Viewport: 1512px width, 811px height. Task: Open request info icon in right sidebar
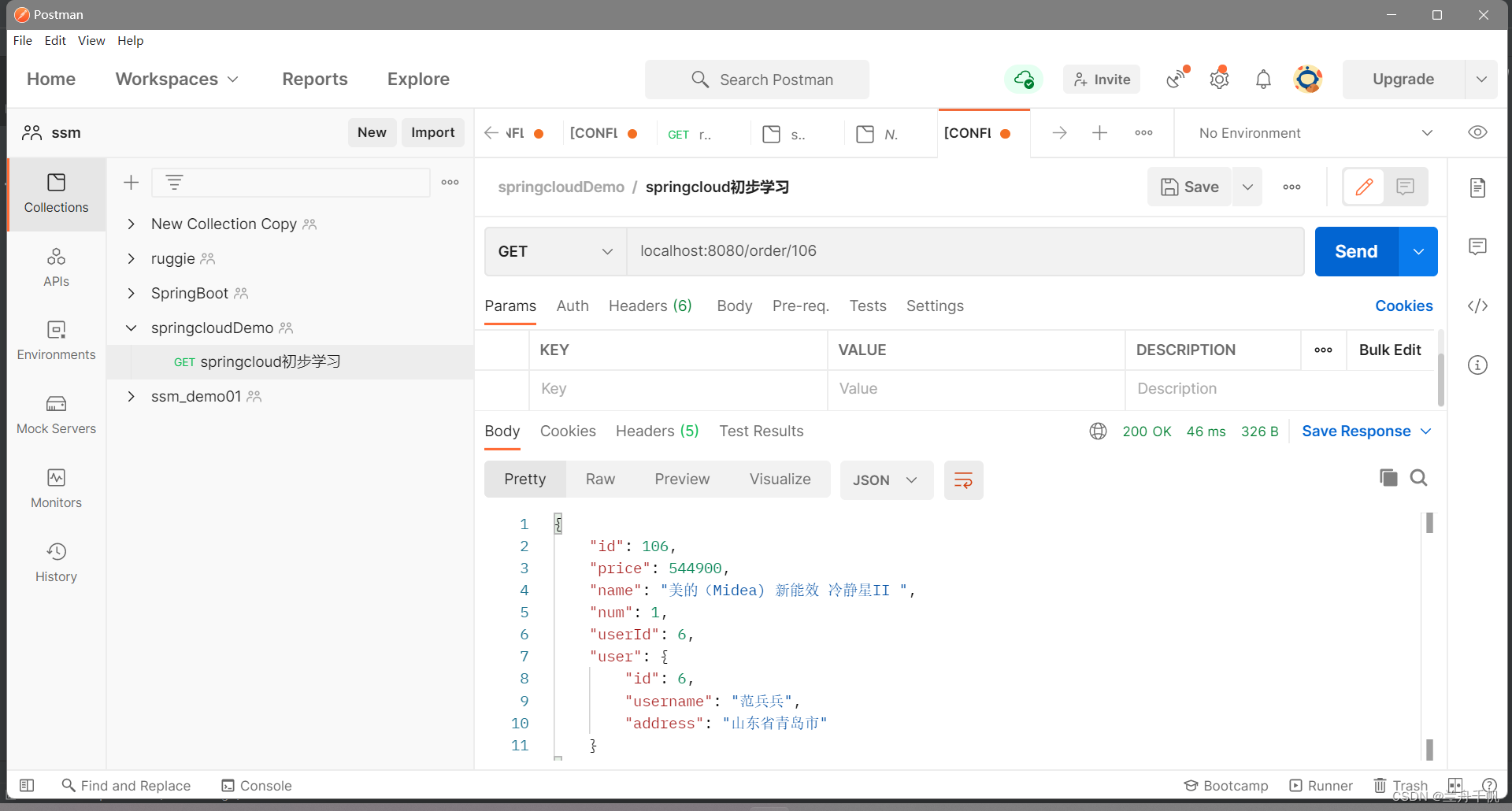1478,365
